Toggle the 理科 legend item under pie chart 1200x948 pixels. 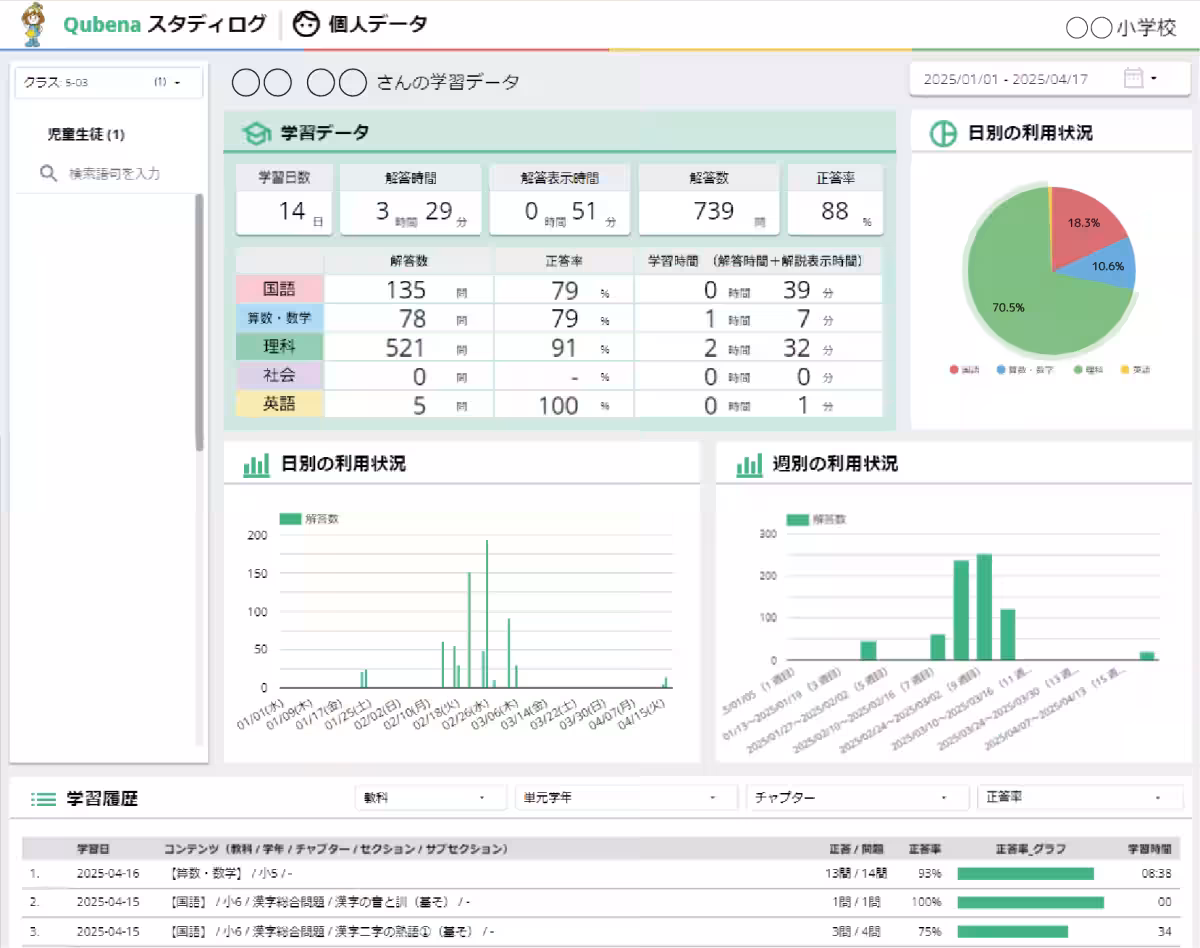tap(1089, 370)
